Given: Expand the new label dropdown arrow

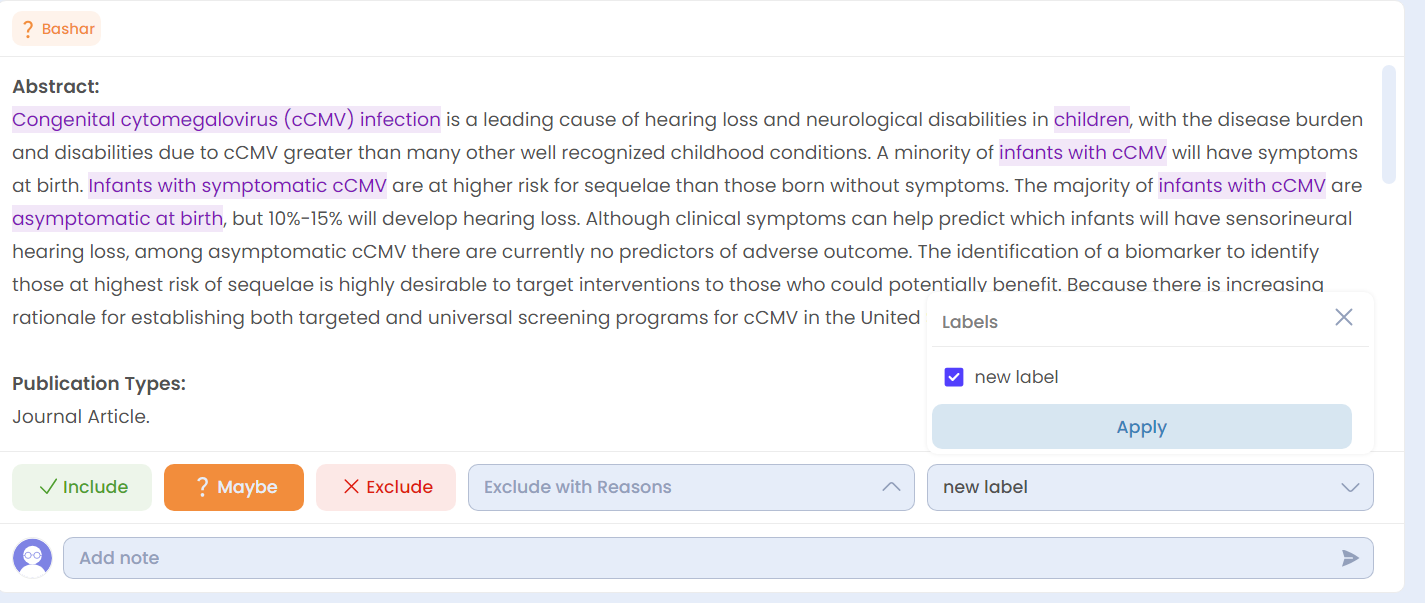Looking at the screenshot, I should tap(1350, 487).
